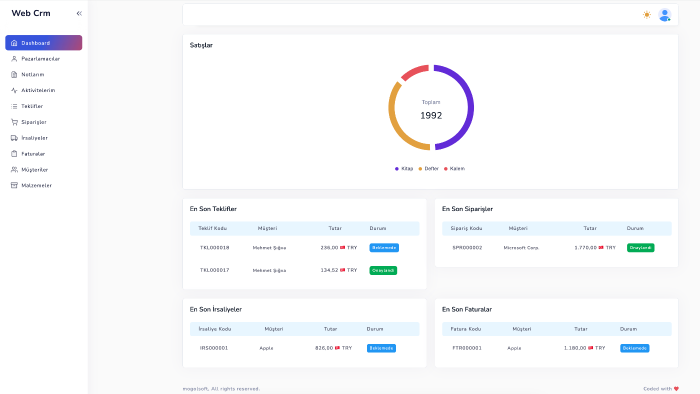This screenshot has width=700, height=394.
Task: Click the Sipariş Kodu column header
Action: pyautogui.click(x=466, y=228)
